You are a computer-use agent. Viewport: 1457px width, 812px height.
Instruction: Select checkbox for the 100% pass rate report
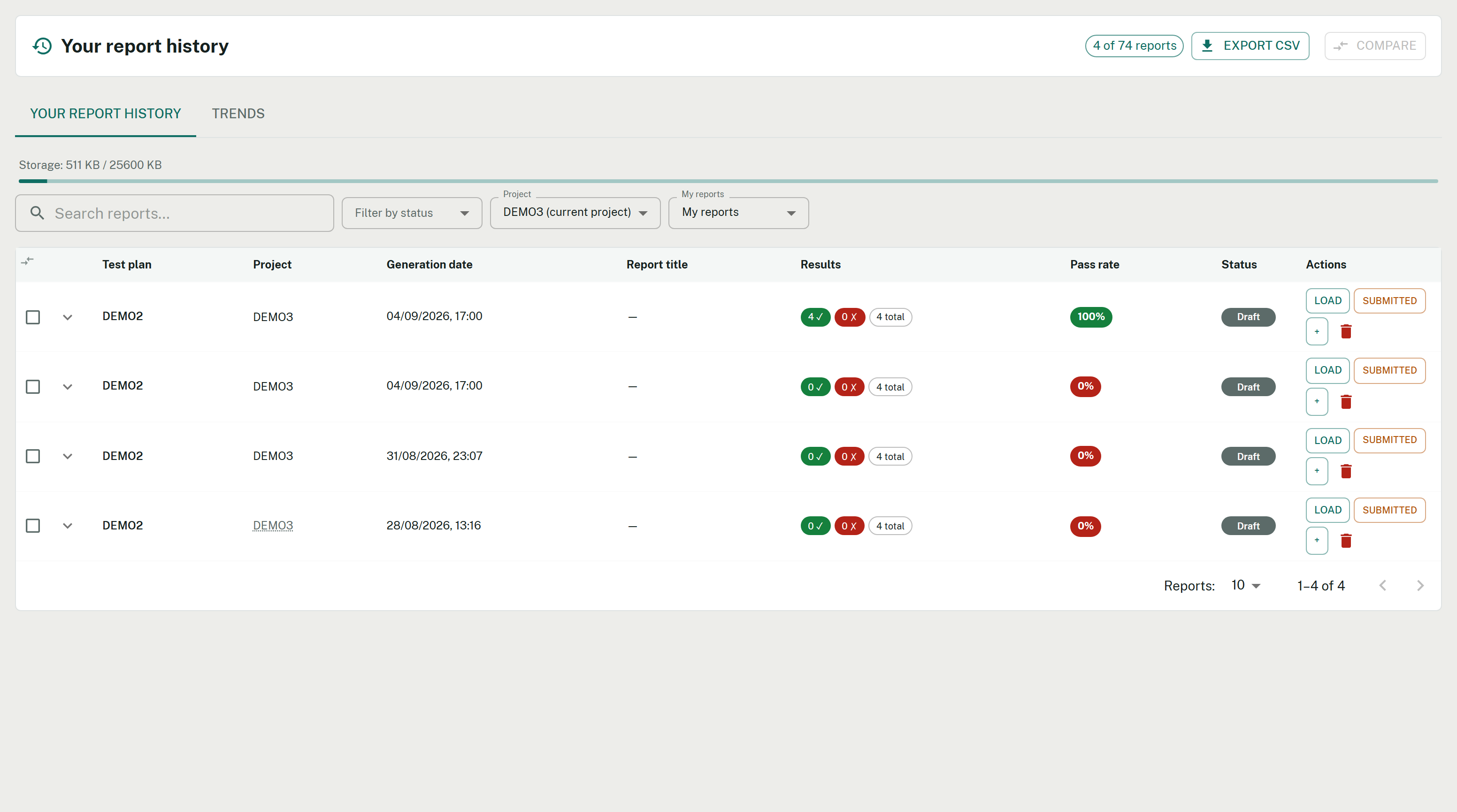click(x=33, y=317)
